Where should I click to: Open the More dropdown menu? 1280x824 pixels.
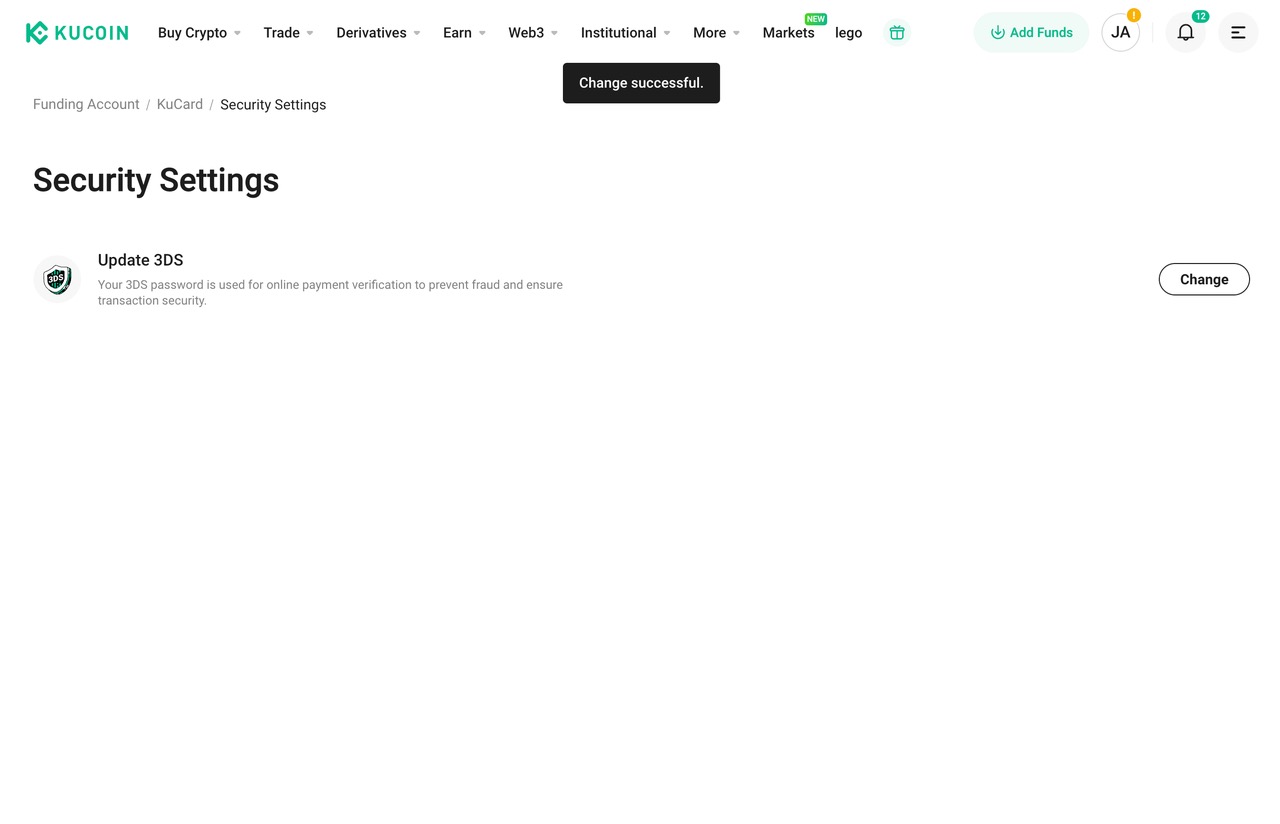[716, 33]
